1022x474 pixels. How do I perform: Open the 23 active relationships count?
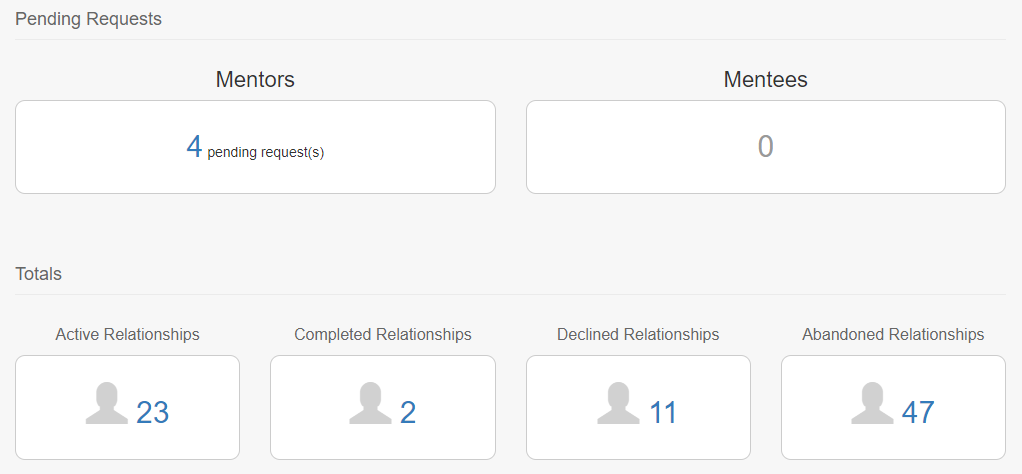[153, 413]
